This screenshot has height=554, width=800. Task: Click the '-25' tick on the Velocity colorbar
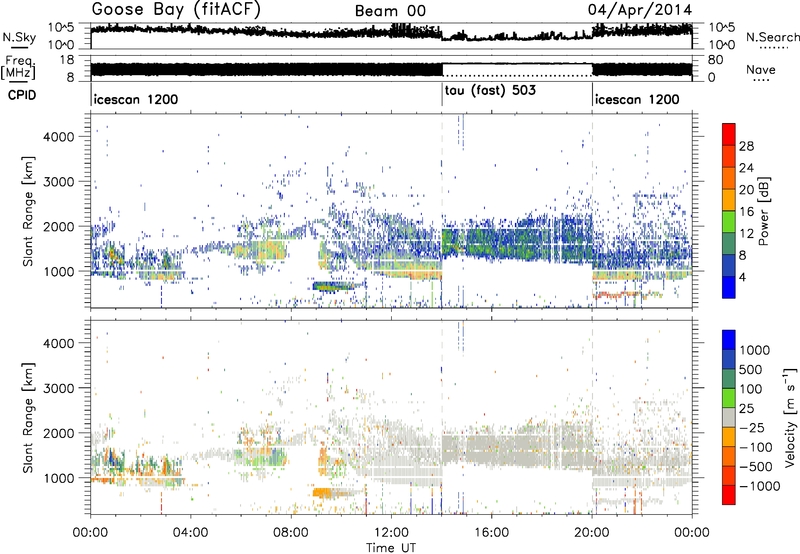(753, 427)
